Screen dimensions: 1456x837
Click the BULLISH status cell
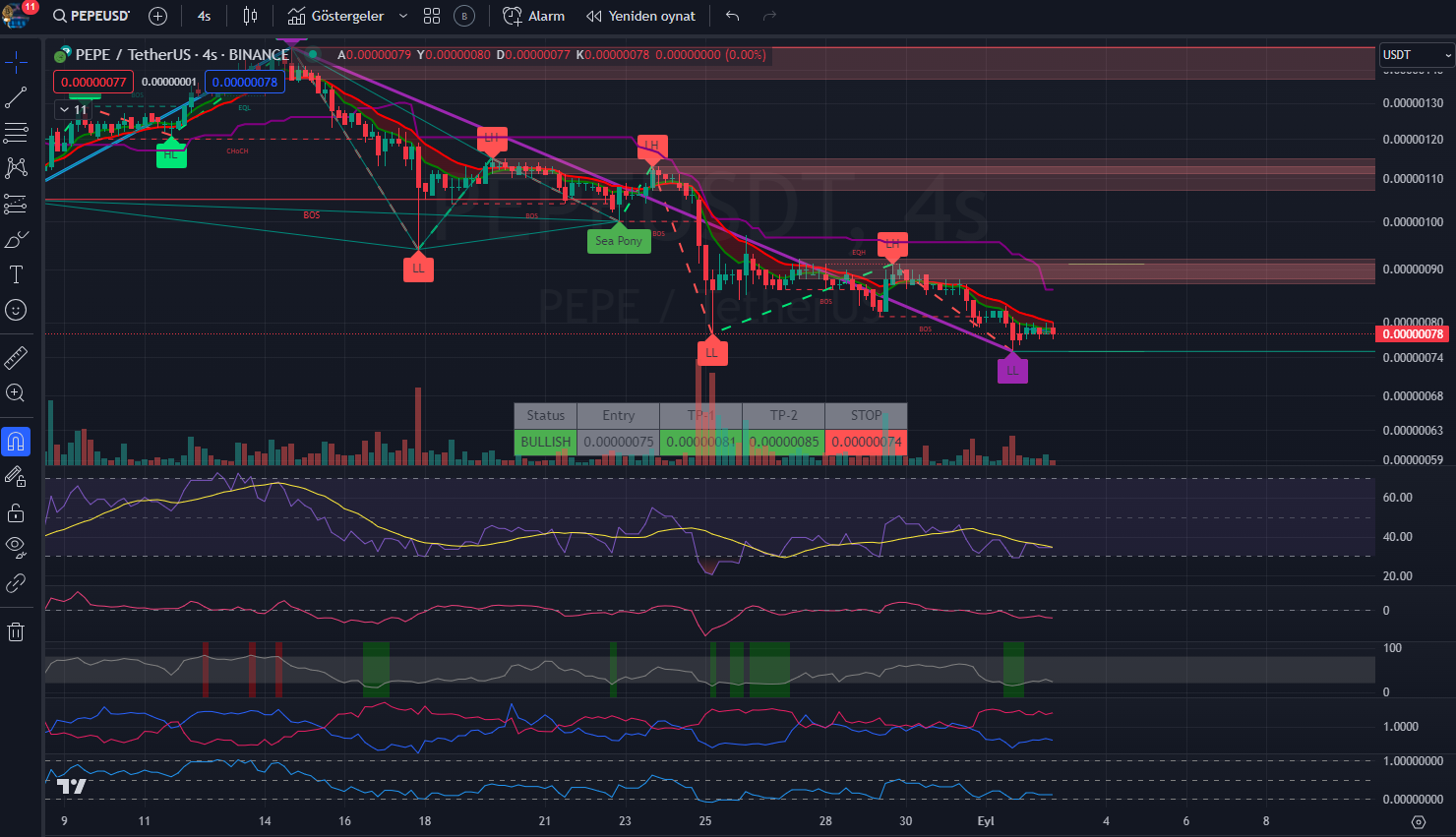point(546,442)
